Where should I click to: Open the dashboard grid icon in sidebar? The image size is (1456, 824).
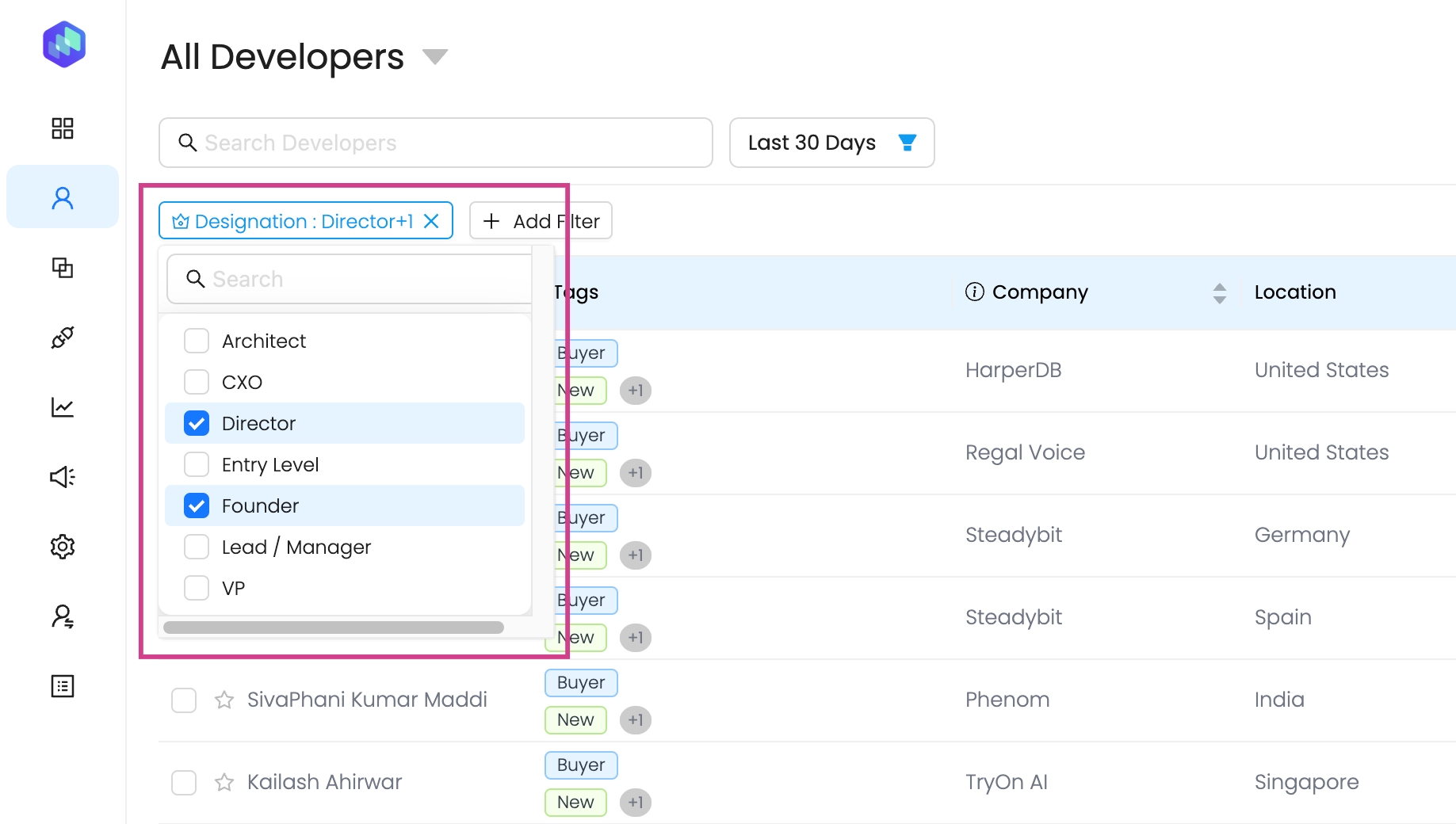coord(63,128)
